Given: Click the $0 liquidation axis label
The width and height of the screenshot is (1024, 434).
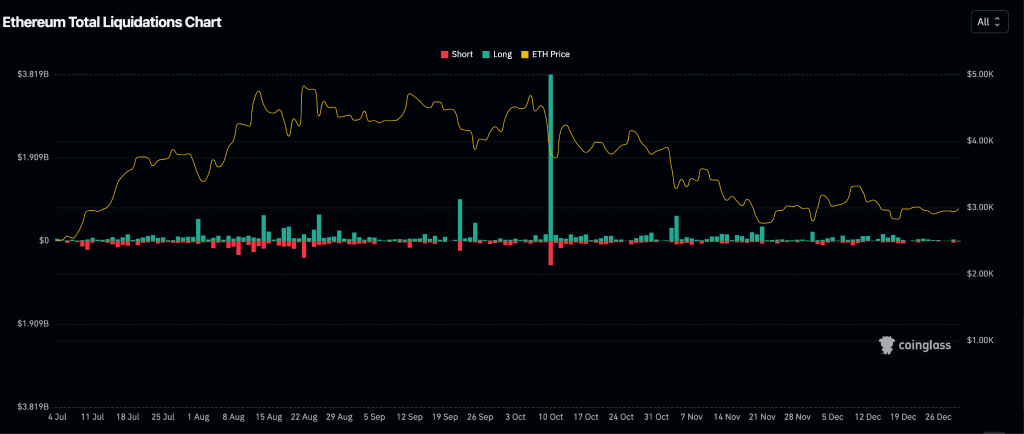Looking at the screenshot, I should (43, 240).
